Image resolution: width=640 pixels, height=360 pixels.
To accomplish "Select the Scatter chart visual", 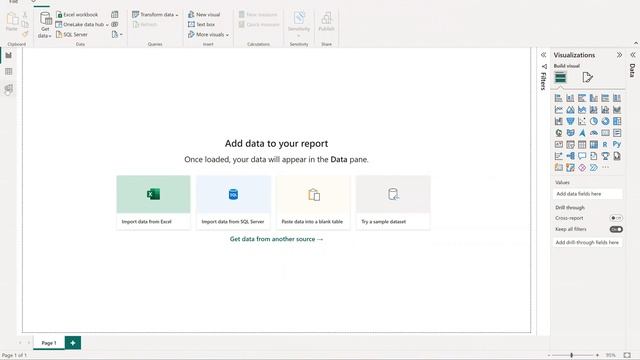I will pyautogui.click(x=582, y=121).
